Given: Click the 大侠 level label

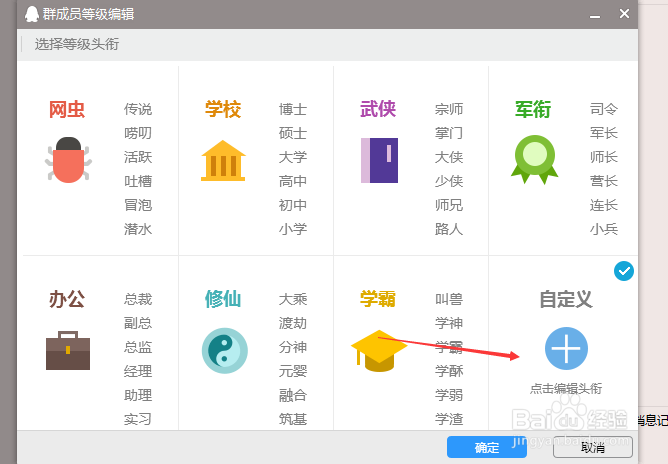Looking at the screenshot, I should pyautogui.click(x=449, y=157).
